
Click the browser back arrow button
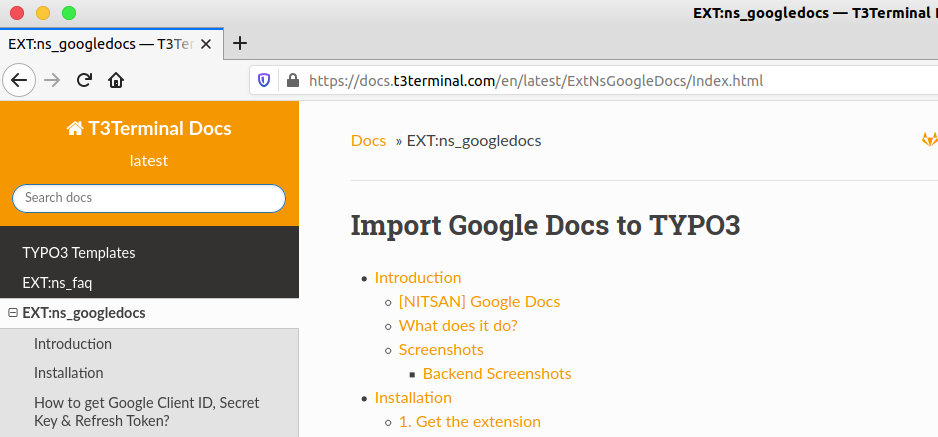click(19, 80)
